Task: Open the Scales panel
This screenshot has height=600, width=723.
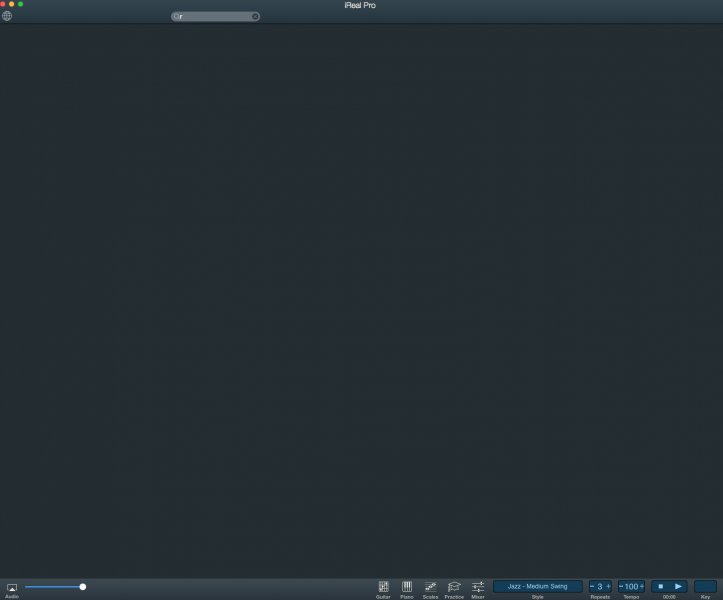Action: point(430,587)
